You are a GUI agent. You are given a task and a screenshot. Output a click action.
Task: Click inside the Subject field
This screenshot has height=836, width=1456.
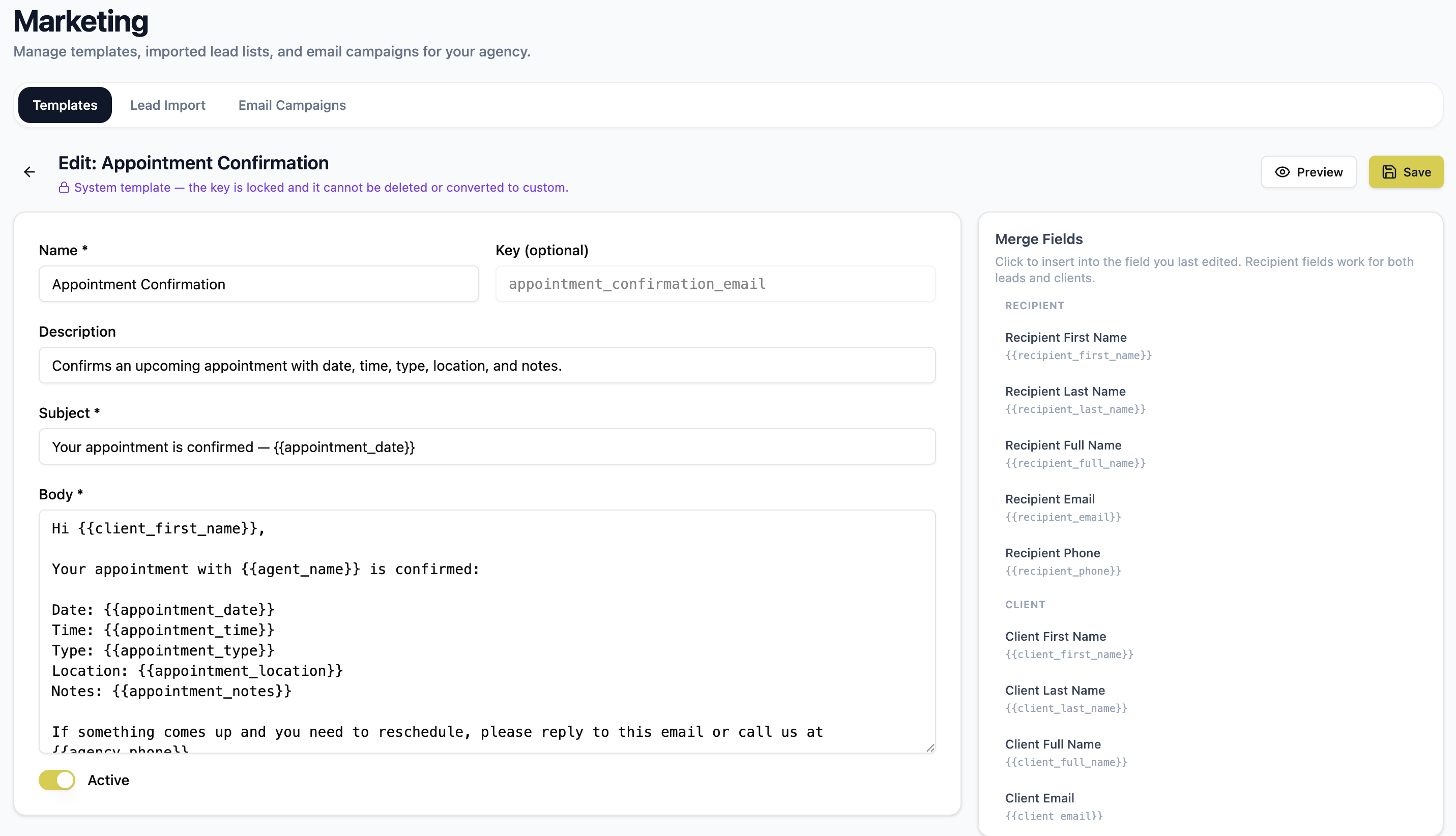[x=487, y=446]
